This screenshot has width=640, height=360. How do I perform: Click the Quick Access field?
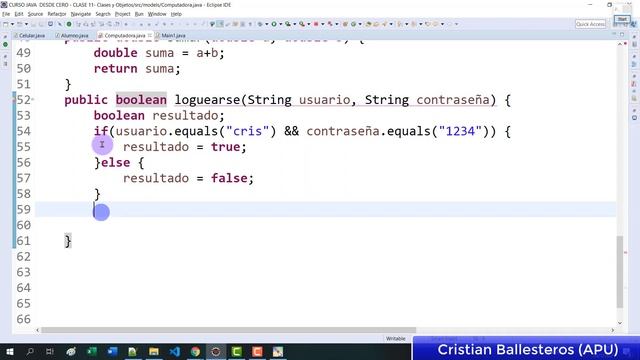click(x=590, y=24)
